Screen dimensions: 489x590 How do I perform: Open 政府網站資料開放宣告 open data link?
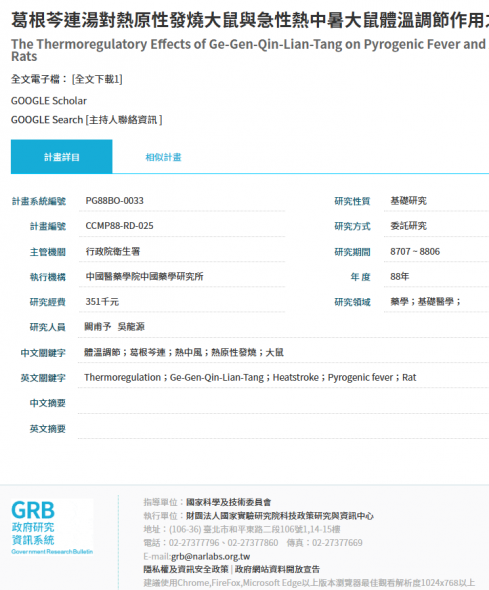[277, 569]
